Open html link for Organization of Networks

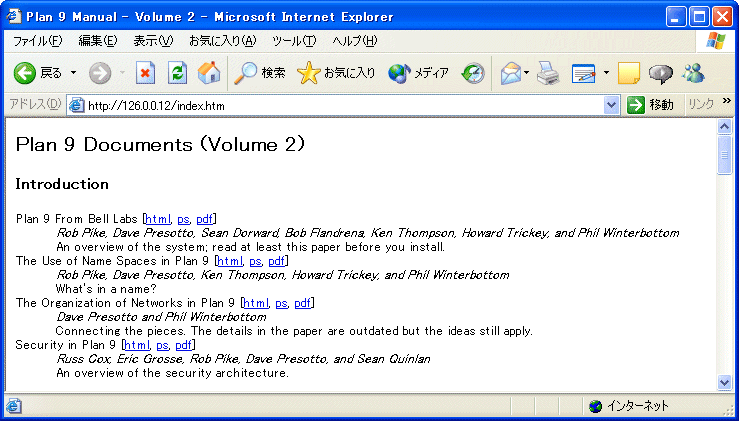256,303
